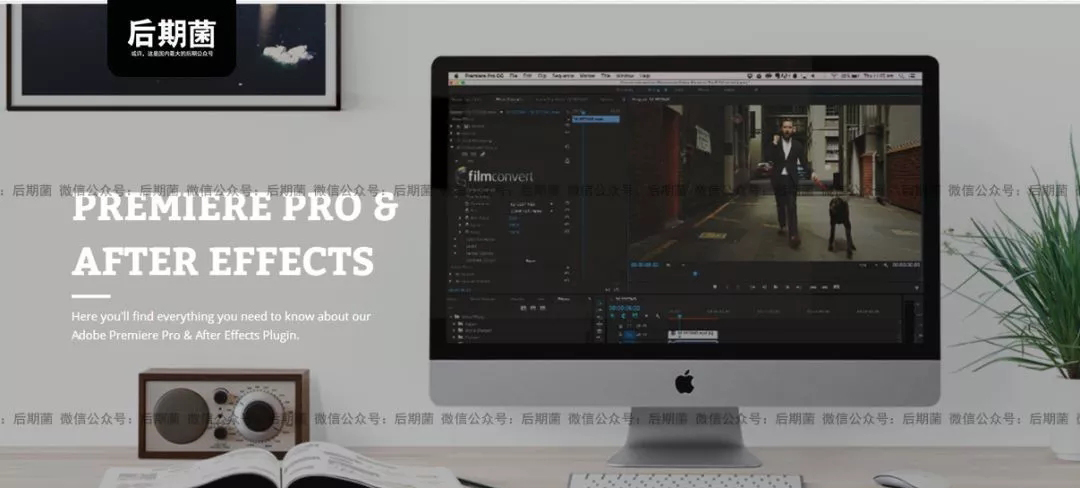Select the video clip on the timeline track
The height and width of the screenshot is (488, 1080).
(693, 331)
